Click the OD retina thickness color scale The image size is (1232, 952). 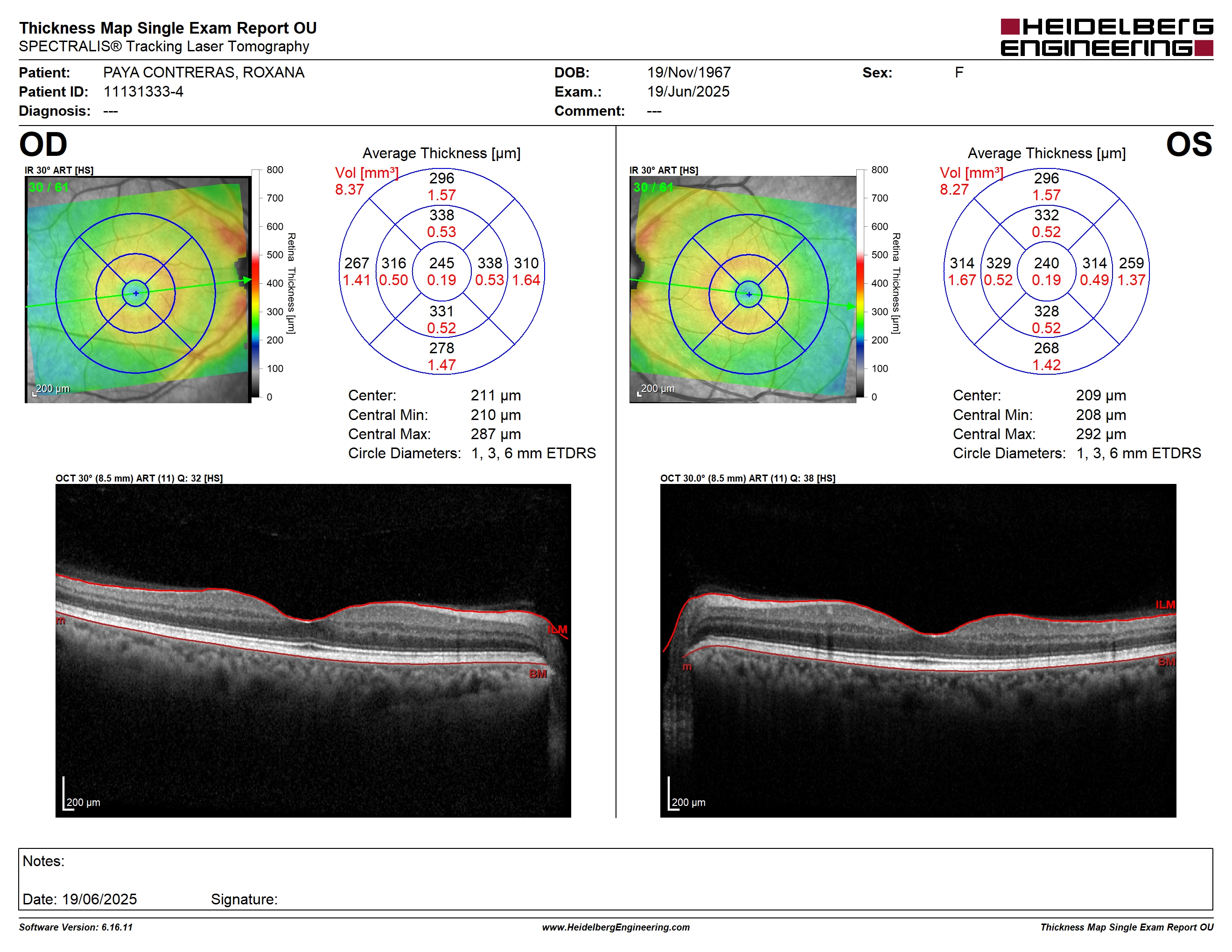[x=256, y=283]
